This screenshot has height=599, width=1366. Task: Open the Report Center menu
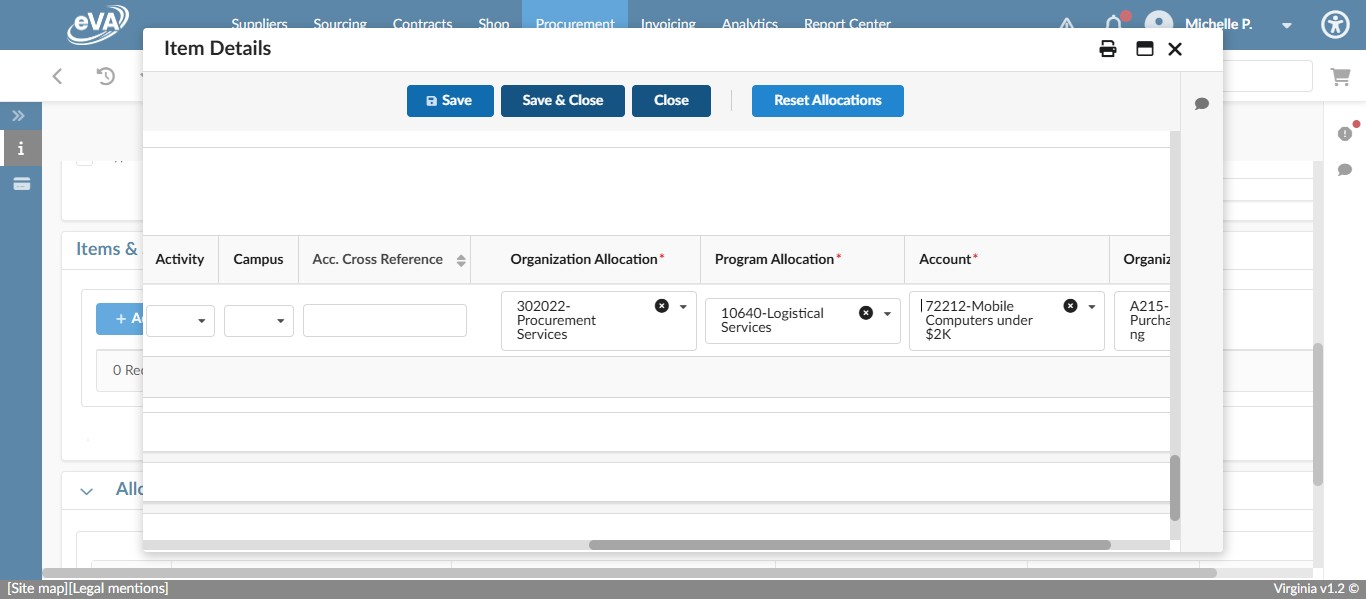coord(847,24)
